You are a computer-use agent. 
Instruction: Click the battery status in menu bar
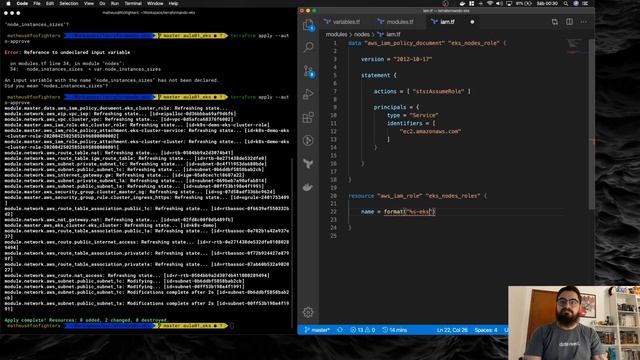(524, 3)
